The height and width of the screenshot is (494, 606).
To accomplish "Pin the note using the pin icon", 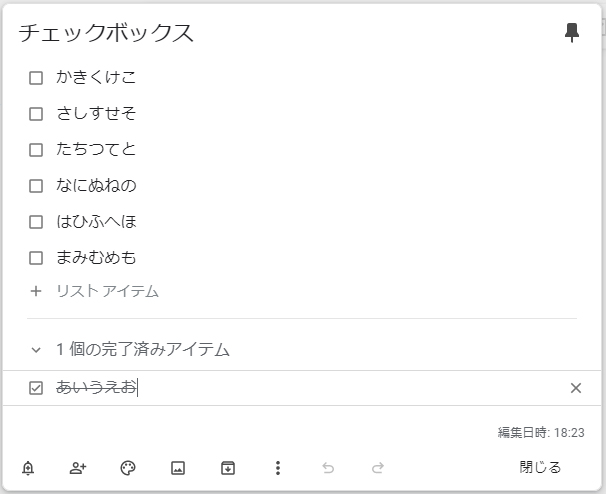I will (572, 33).
